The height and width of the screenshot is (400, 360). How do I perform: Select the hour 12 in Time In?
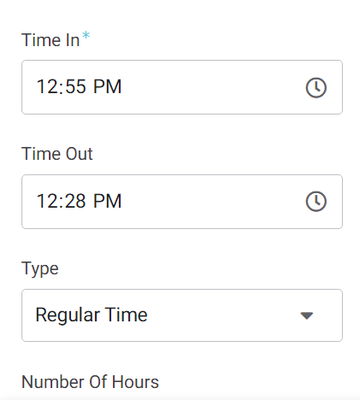tap(46, 87)
